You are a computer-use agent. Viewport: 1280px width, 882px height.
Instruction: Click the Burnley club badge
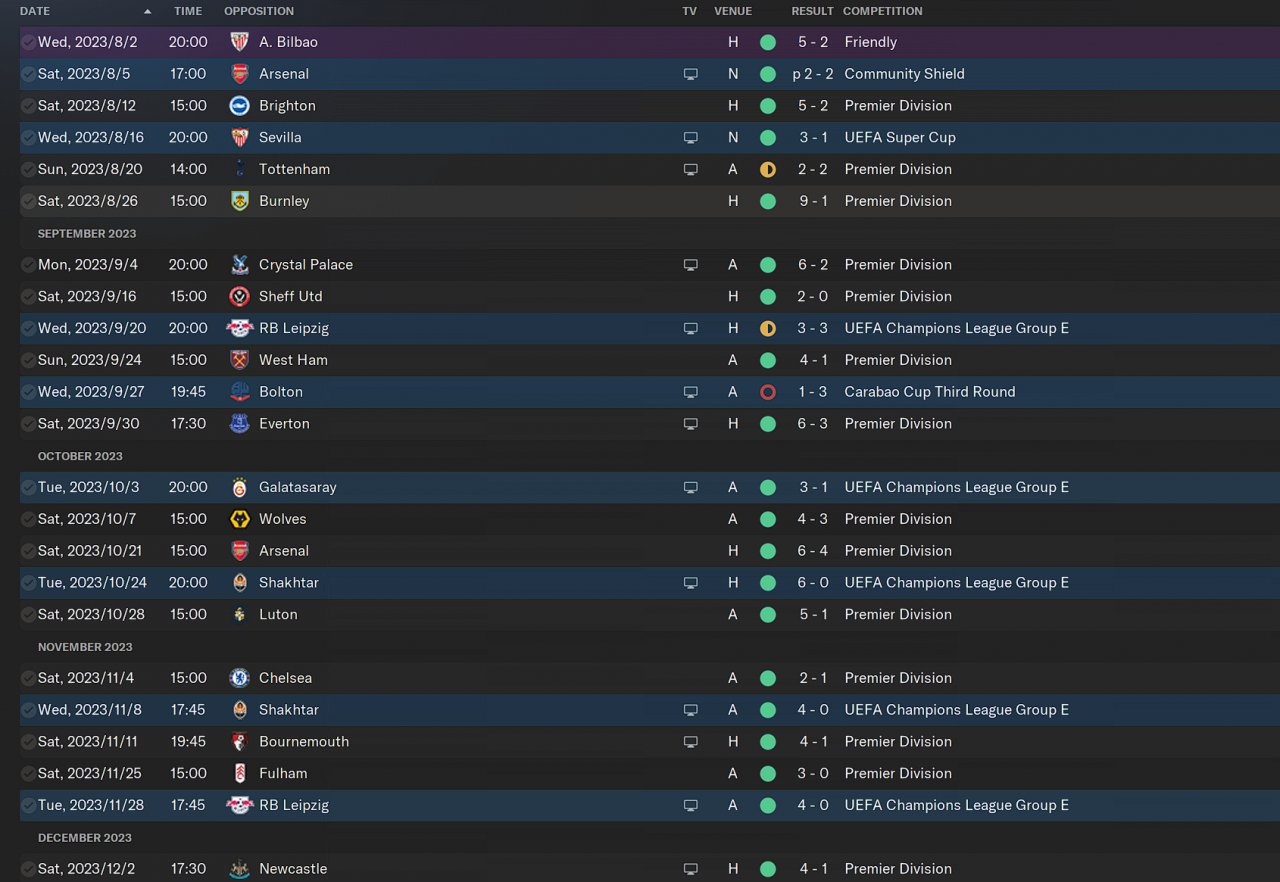coord(240,201)
